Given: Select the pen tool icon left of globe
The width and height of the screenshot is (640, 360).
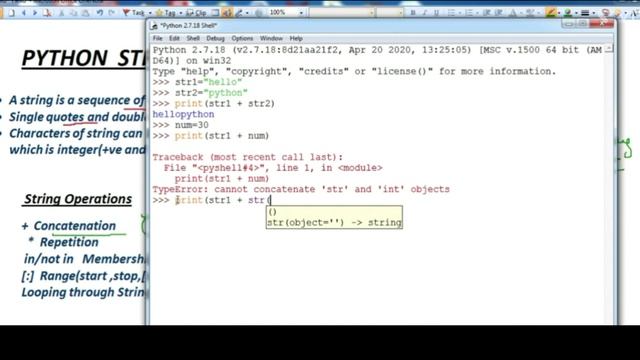Looking at the screenshot, I should (240, 13).
